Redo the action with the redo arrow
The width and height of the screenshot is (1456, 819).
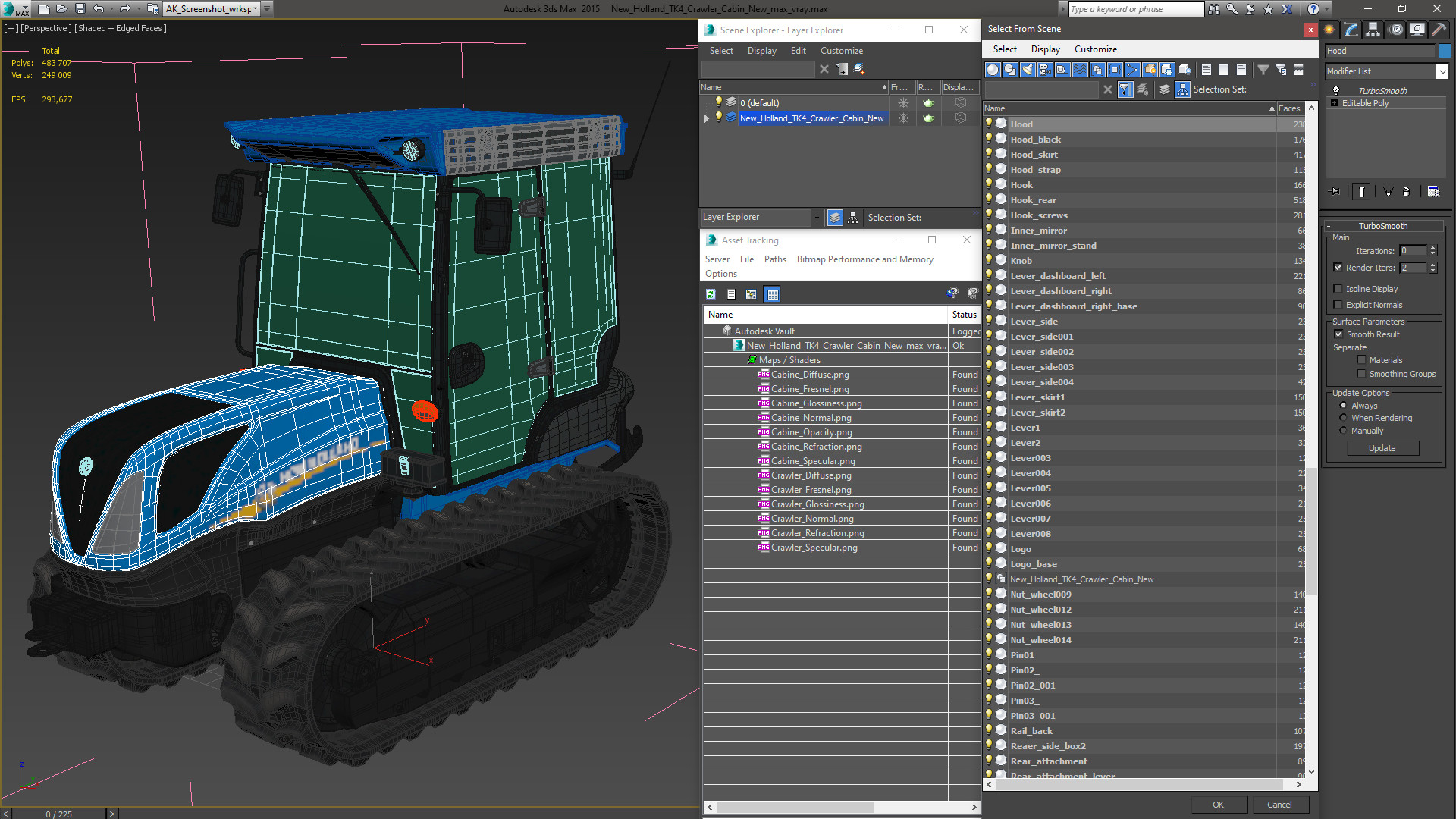[125, 9]
